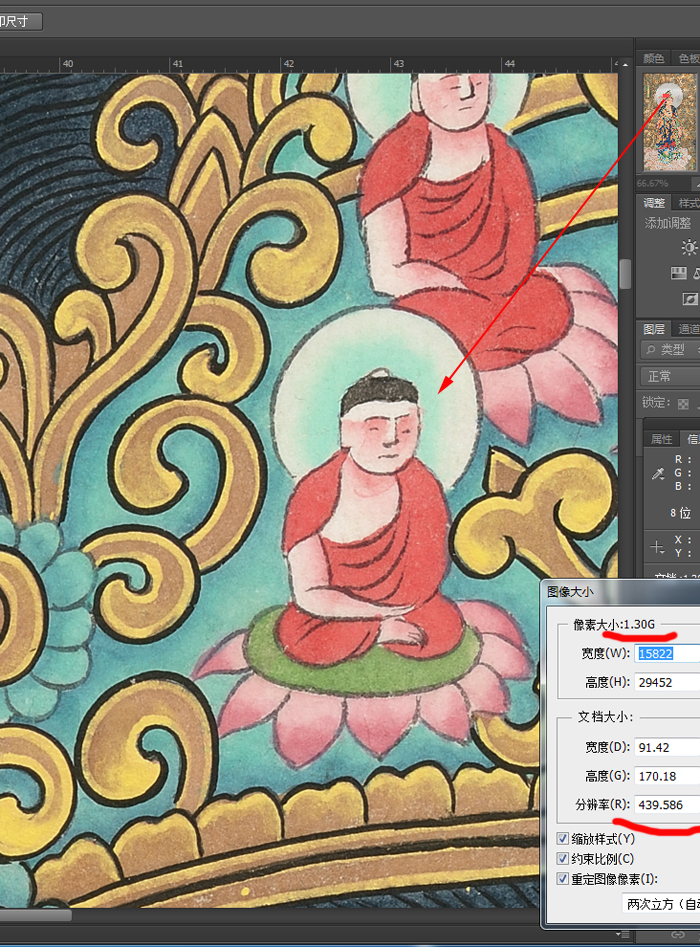This screenshot has width=700, height=947.
Task: Click the document height field showing 170.18
Action: [667, 776]
